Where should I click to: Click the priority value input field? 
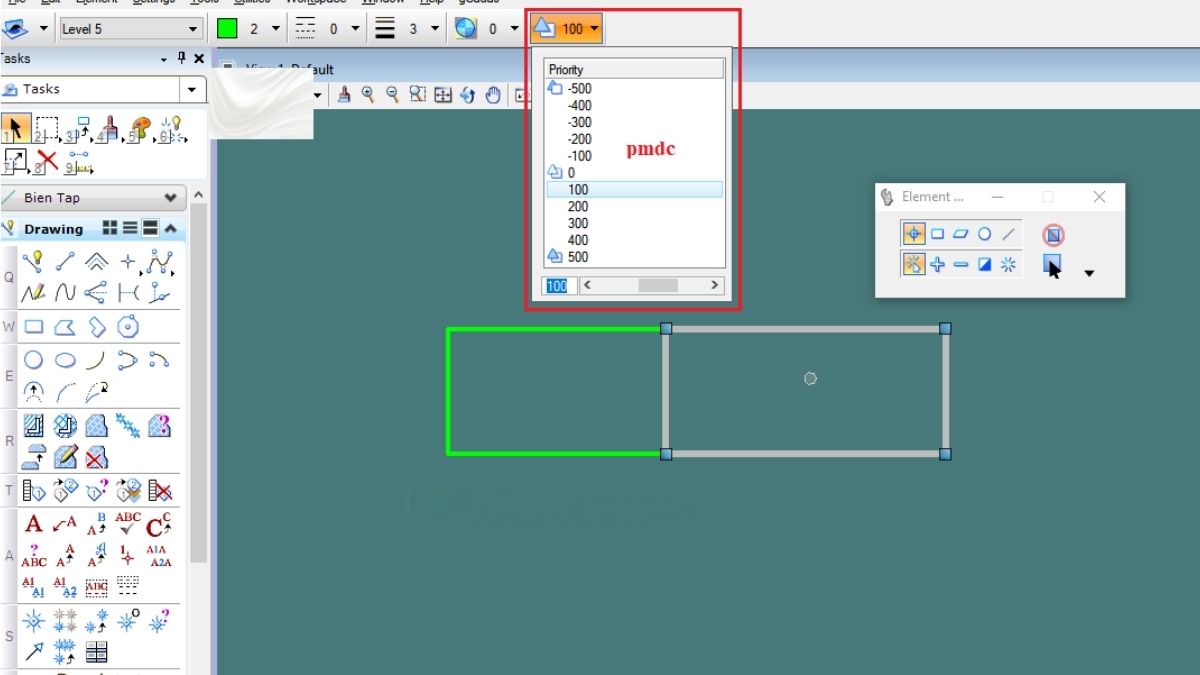pyautogui.click(x=557, y=286)
